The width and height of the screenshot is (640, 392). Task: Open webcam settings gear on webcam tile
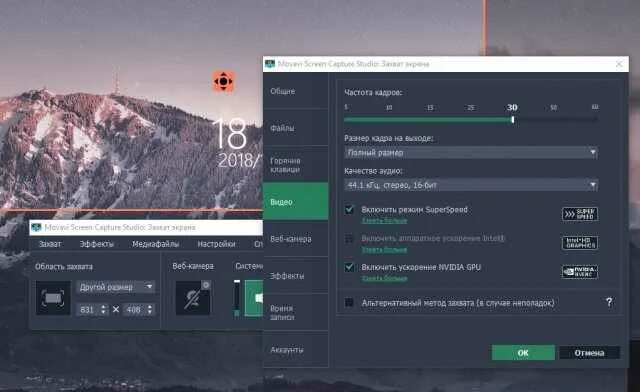click(x=206, y=285)
